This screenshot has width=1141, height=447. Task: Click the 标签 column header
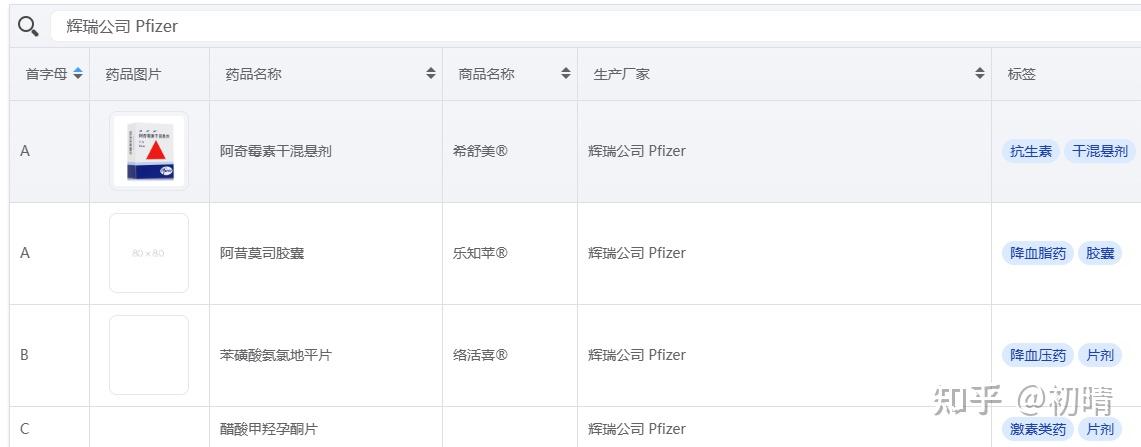tap(1022, 73)
